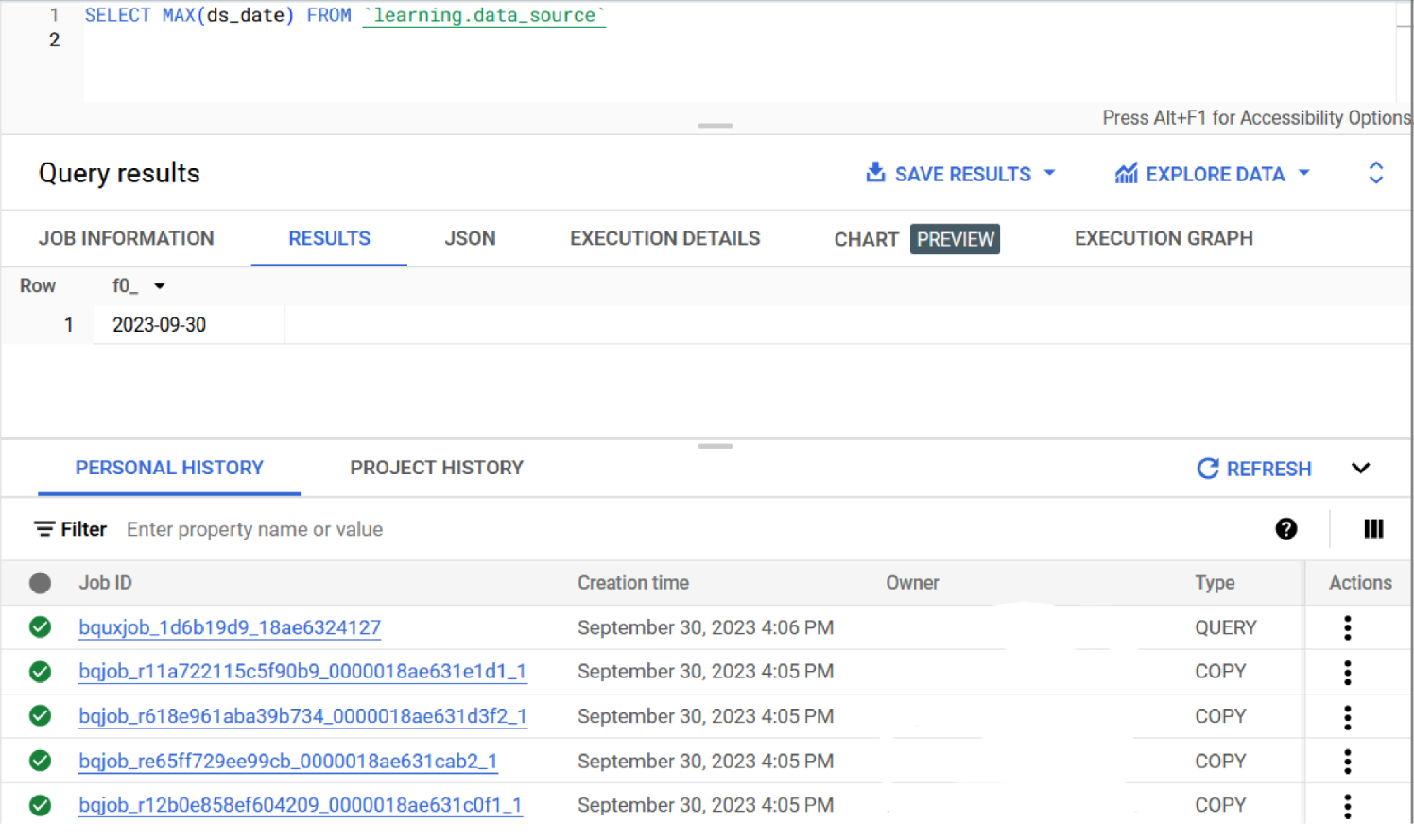Viewport: 1414px width, 840px height.
Task: Expand or collapse query results panel
Action: click(1375, 173)
